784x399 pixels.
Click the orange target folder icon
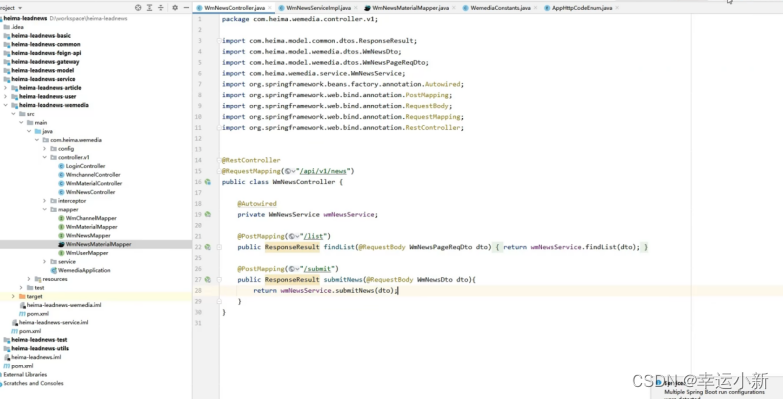point(22,296)
